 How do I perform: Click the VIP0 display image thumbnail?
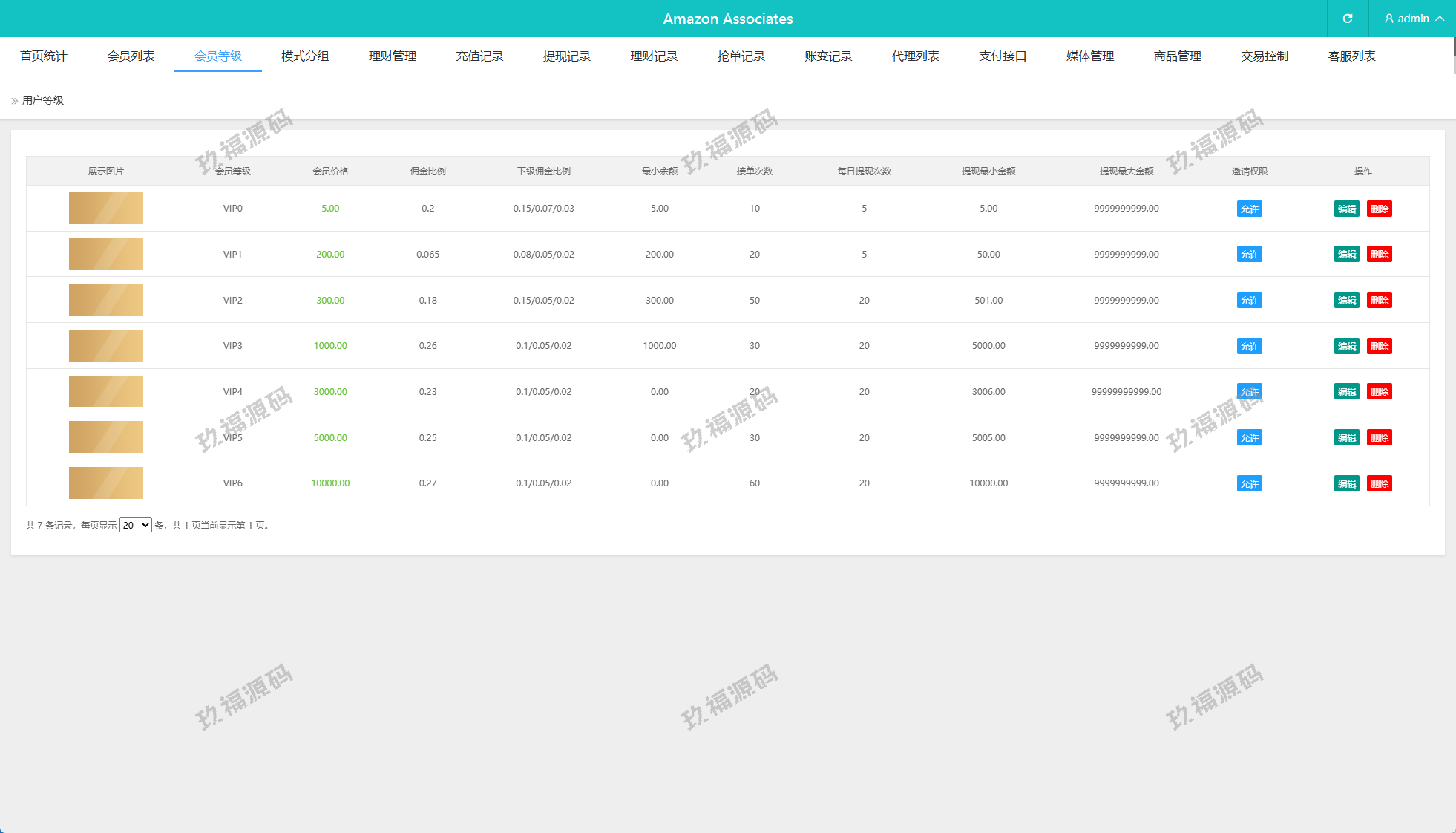pos(106,209)
